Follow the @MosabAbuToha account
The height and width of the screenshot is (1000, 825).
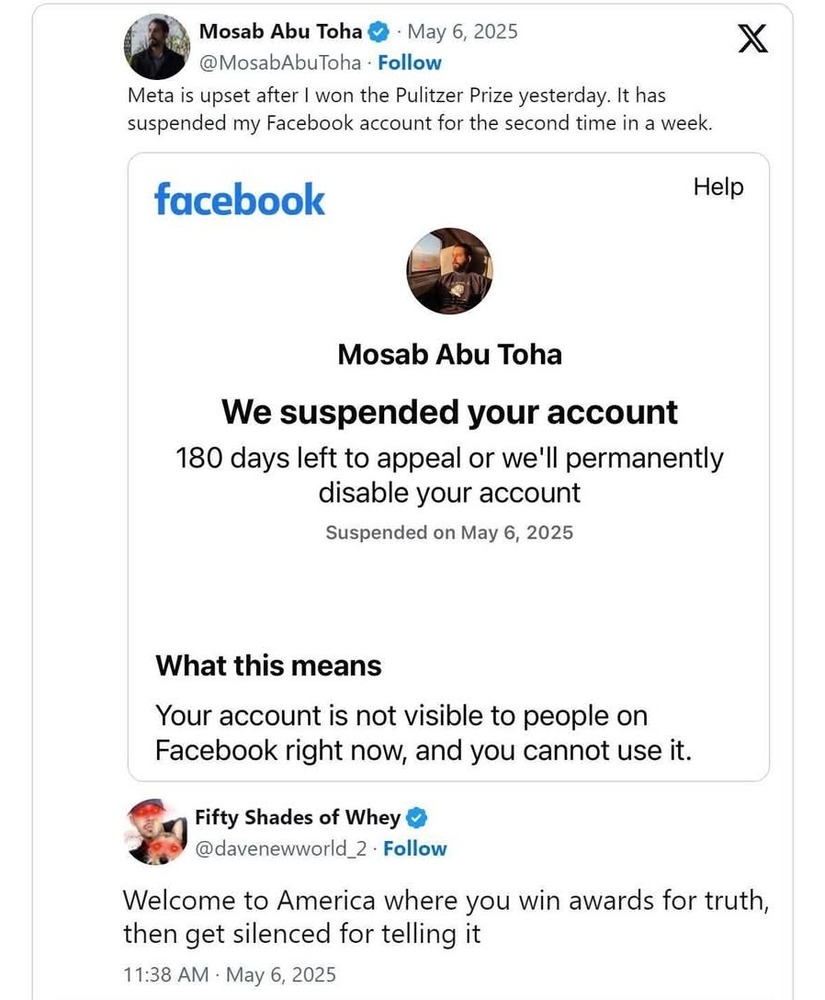[409, 62]
